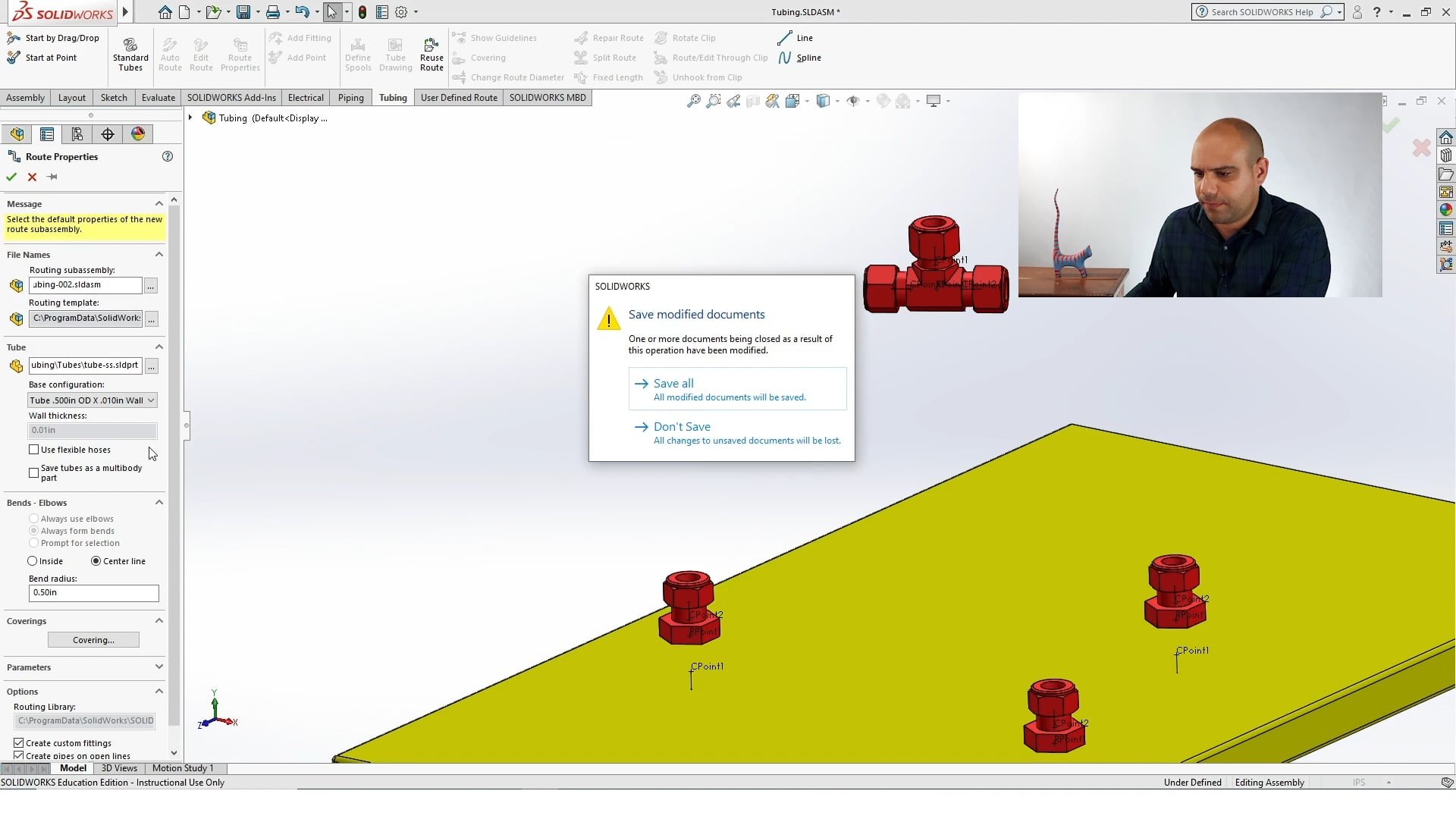Click the Reuse Route tool
Screen dimensions: 1456x819
click(x=431, y=54)
